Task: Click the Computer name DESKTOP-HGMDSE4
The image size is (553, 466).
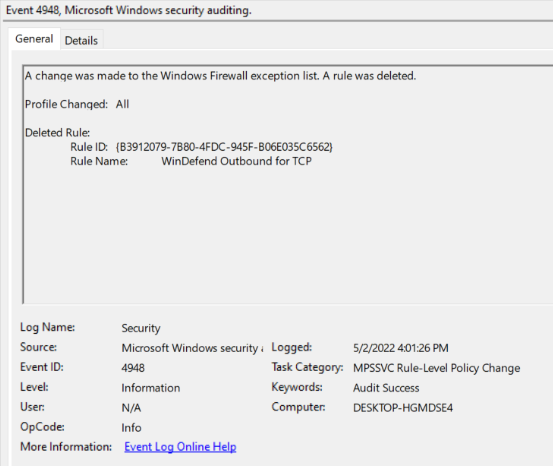Action: click(x=403, y=408)
